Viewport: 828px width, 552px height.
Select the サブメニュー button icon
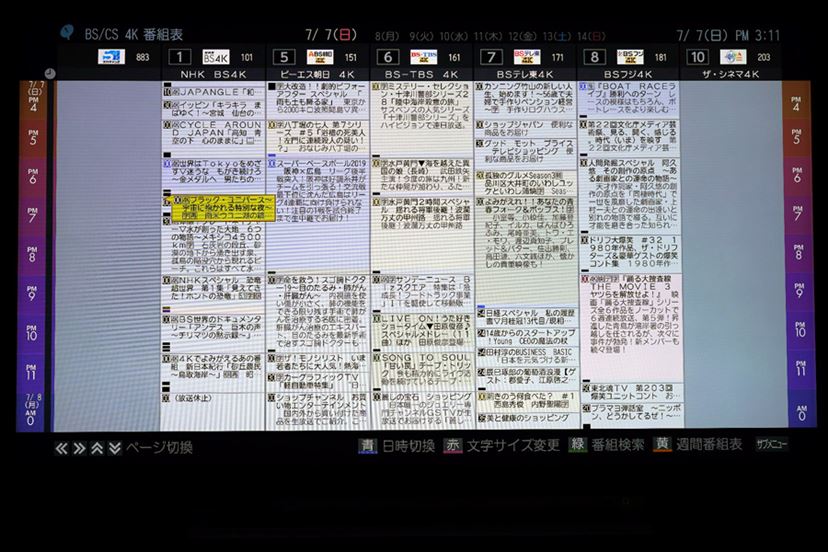(x=771, y=444)
